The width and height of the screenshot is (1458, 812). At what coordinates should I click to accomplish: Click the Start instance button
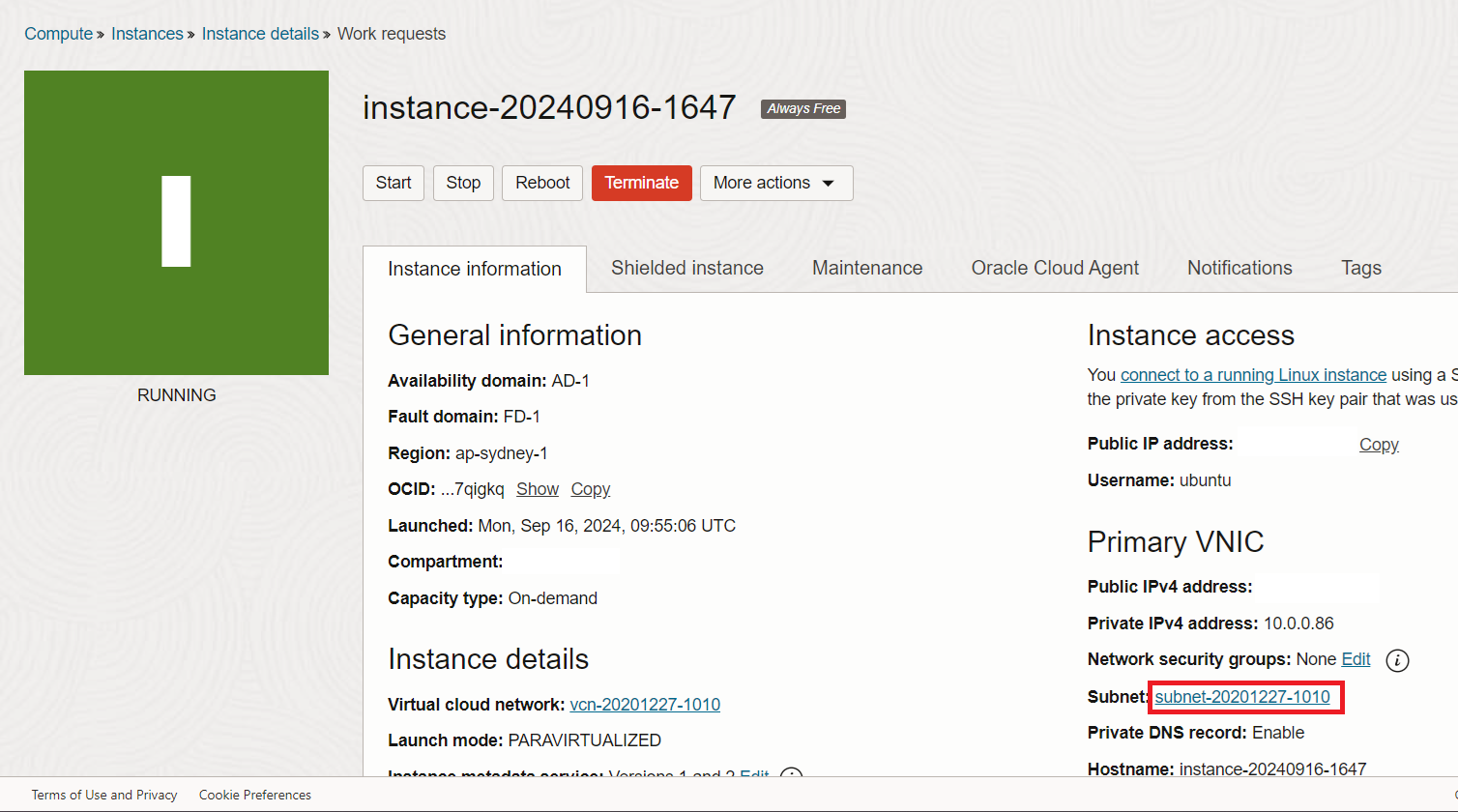(394, 183)
